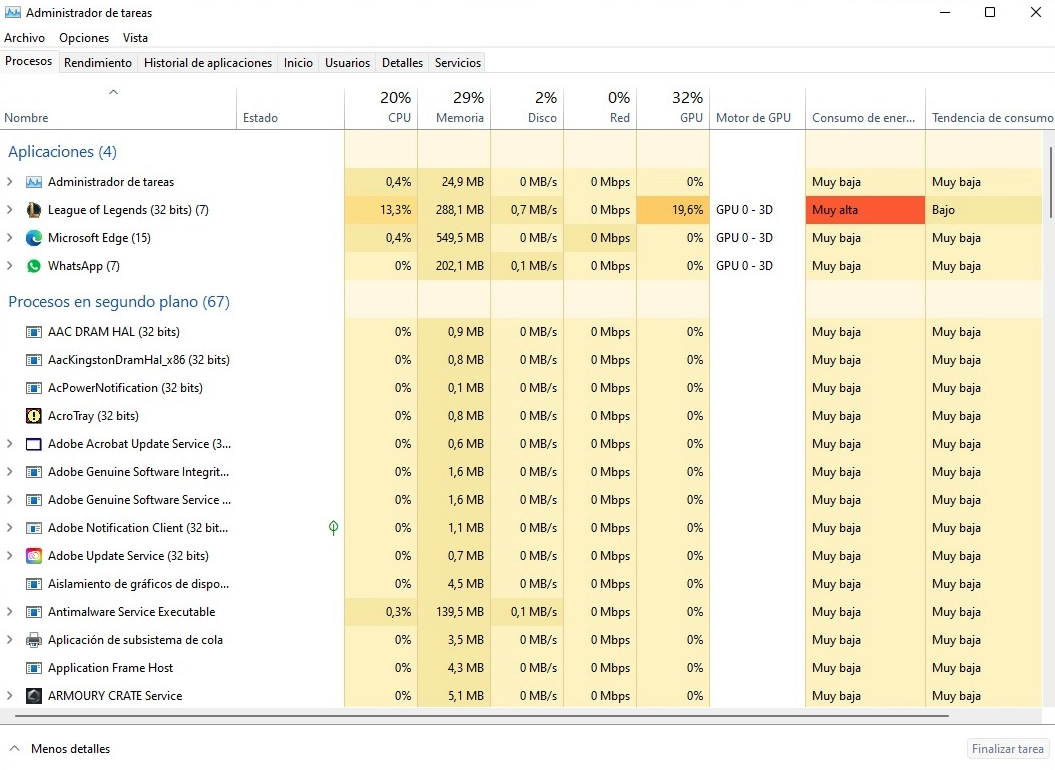Image resolution: width=1055 pixels, height=770 pixels.
Task: Click the League of Legends process icon
Action: click(x=34, y=210)
